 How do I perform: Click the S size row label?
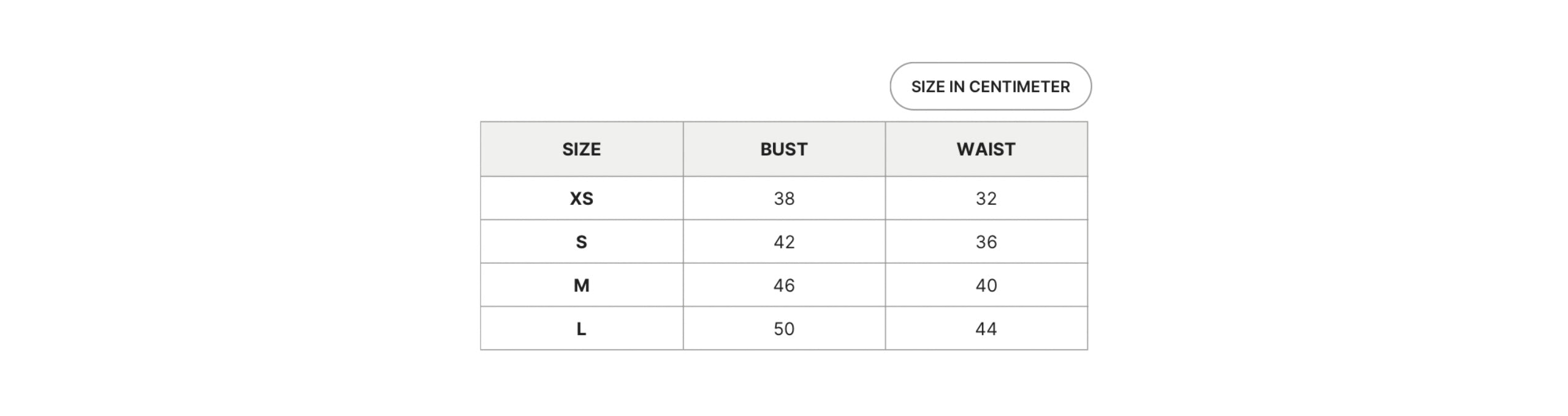tap(582, 242)
